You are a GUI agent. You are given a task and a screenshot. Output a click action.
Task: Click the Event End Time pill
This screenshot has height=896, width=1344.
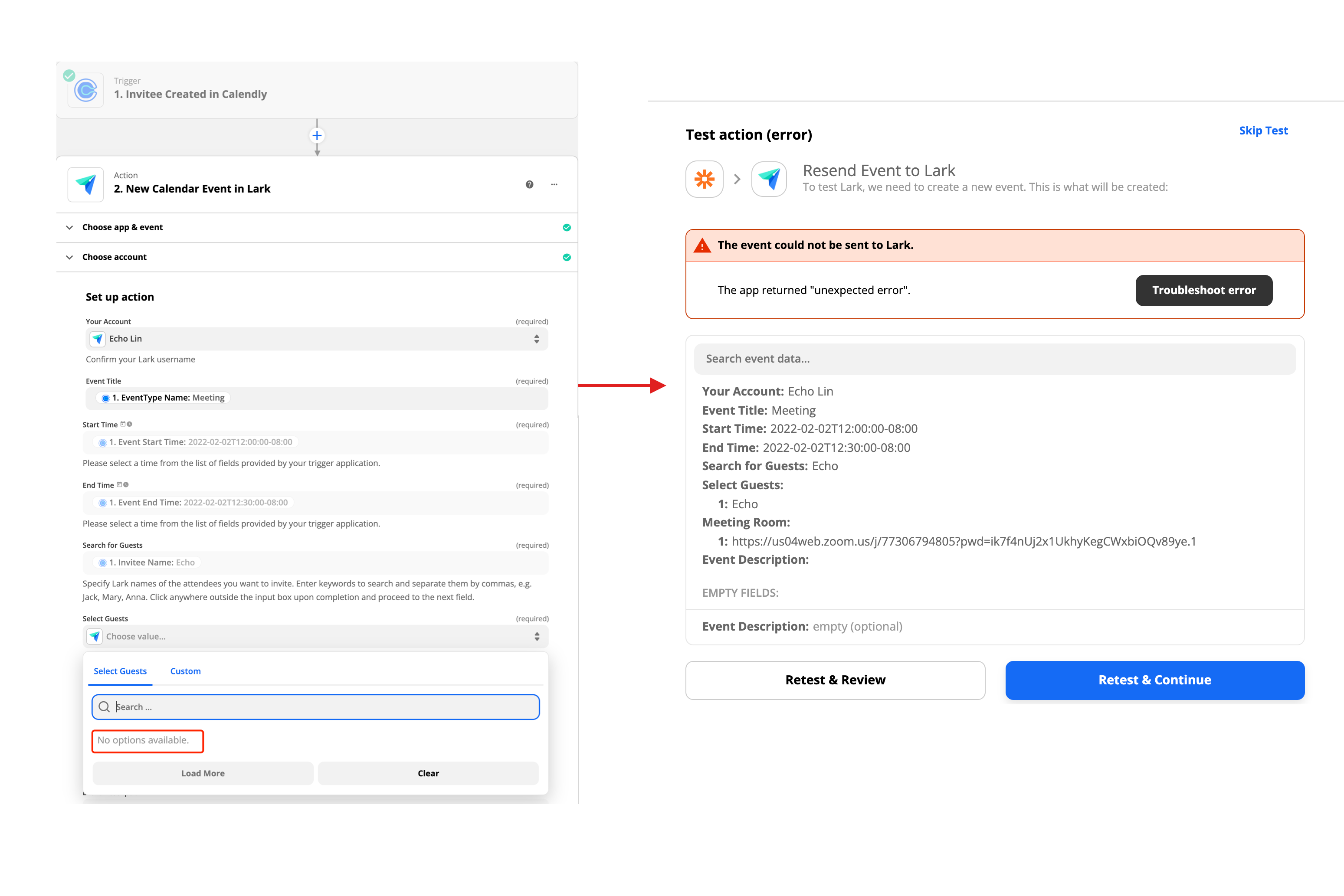point(193,503)
